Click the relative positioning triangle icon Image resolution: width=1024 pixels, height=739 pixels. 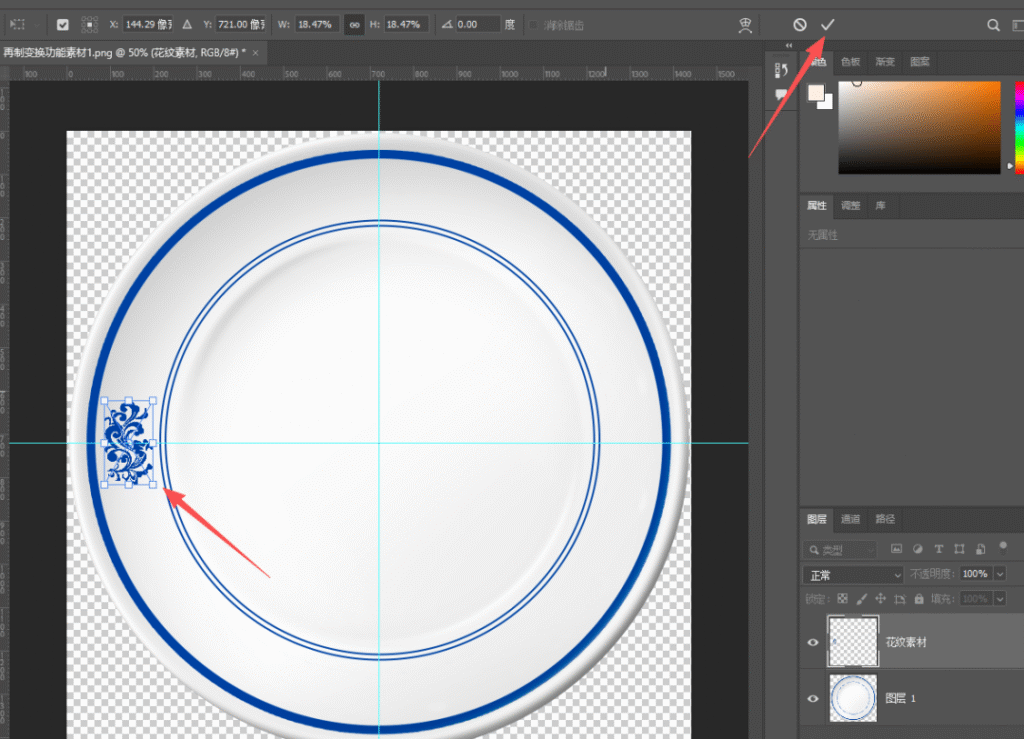point(187,25)
